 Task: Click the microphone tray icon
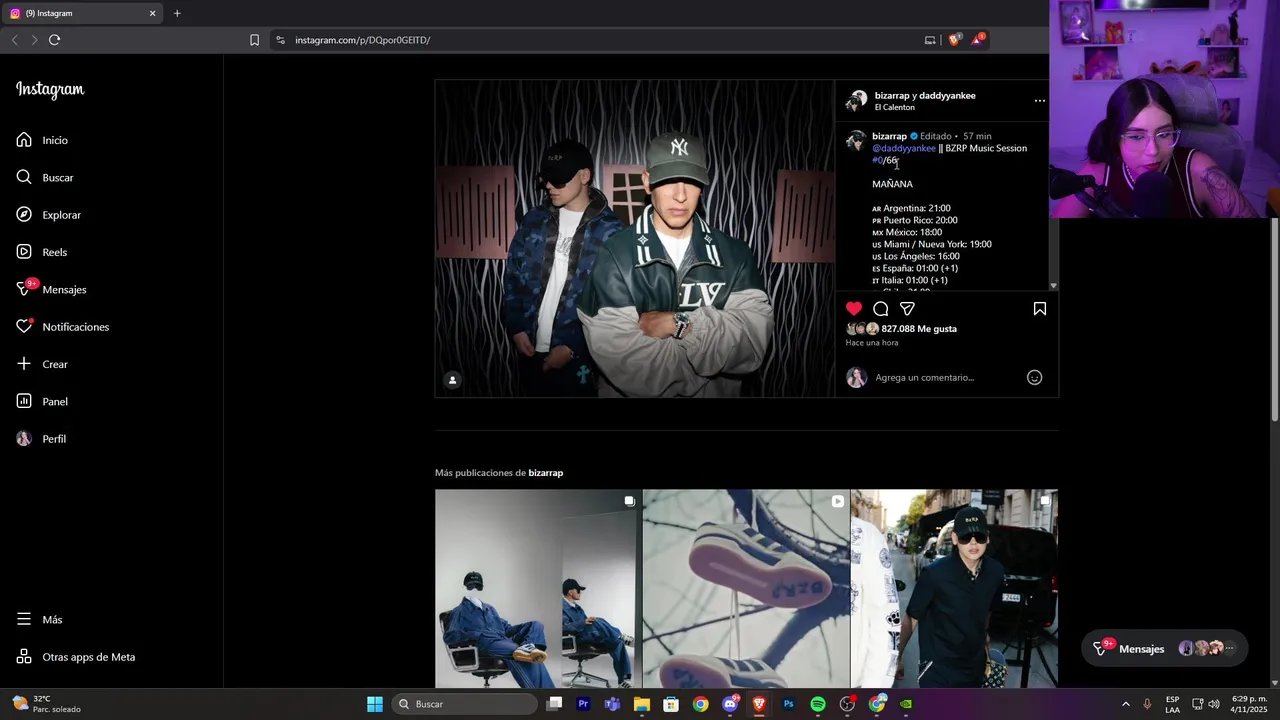[1147, 704]
